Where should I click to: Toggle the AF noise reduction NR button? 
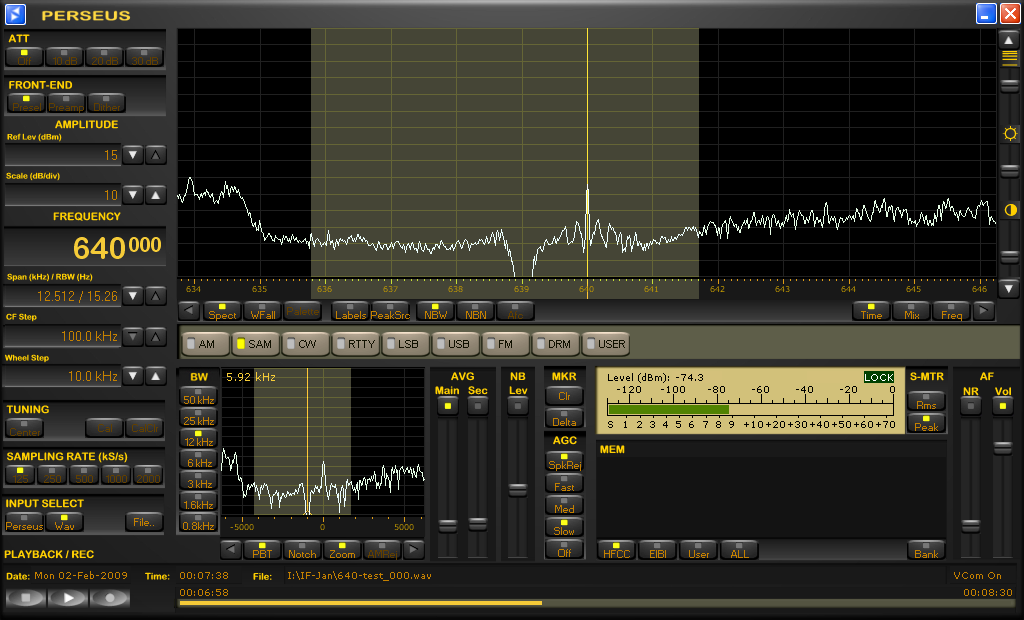pyautogui.click(x=970, y=406)
